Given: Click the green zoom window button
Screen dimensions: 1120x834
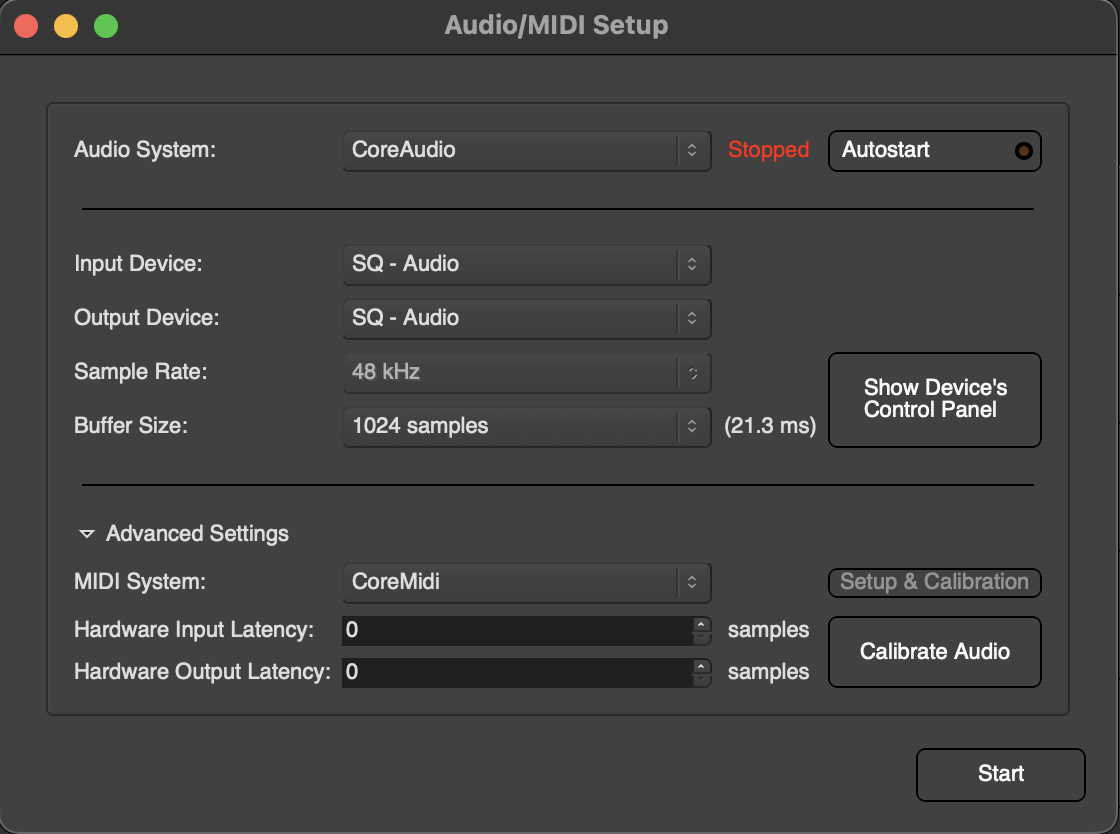Looking at the screenshot, I should 106,26.
